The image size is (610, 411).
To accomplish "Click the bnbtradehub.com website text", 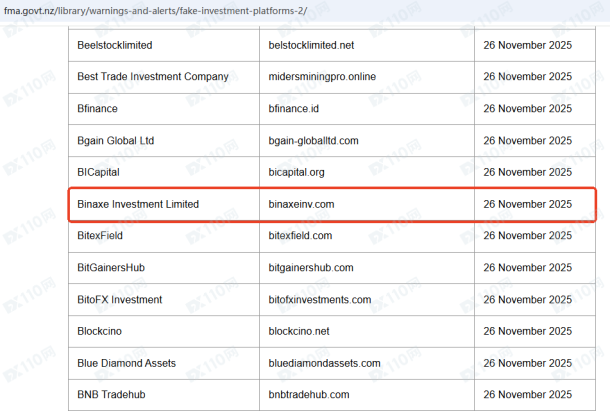I will click(309, 395).
